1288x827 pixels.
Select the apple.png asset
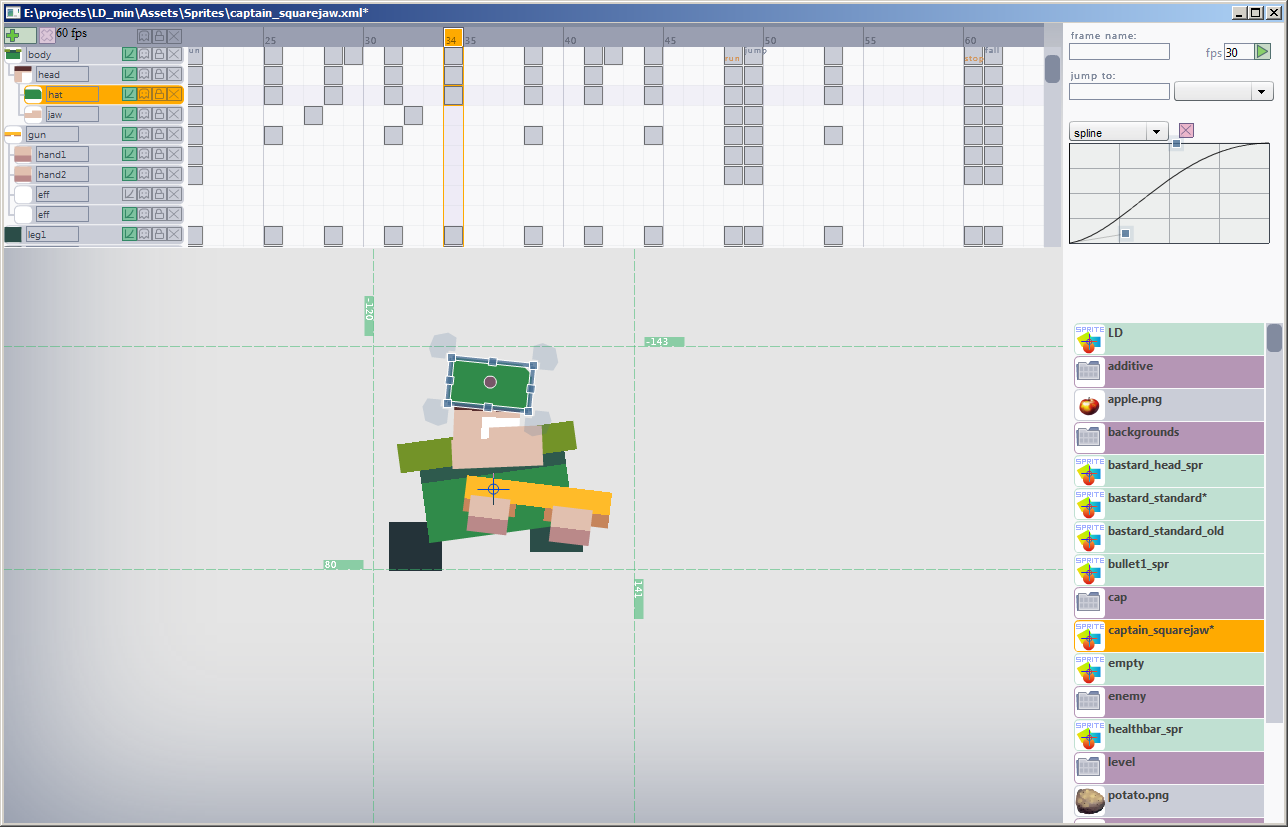(1169, 405)
